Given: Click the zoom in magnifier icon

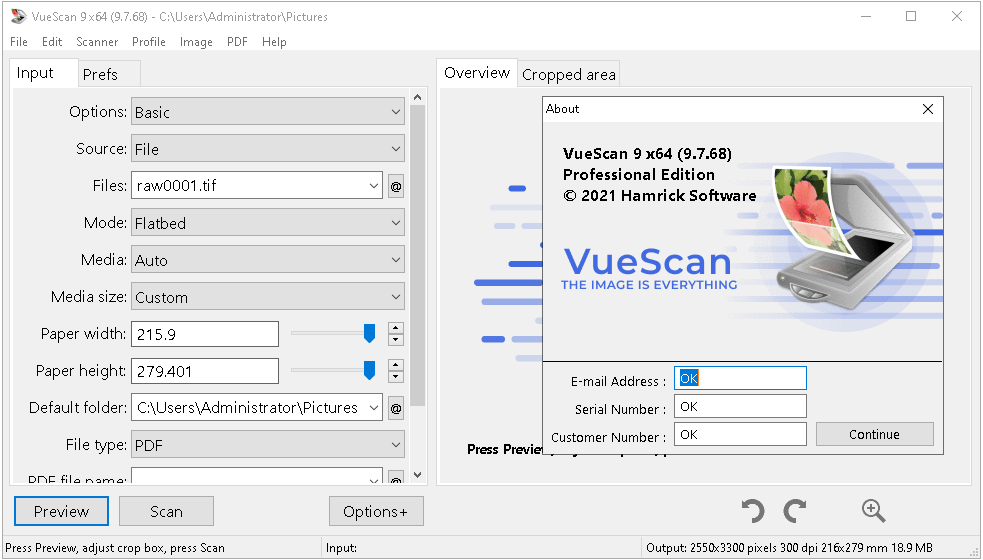Looking at the screenshot, I should (x=873, y=511).
